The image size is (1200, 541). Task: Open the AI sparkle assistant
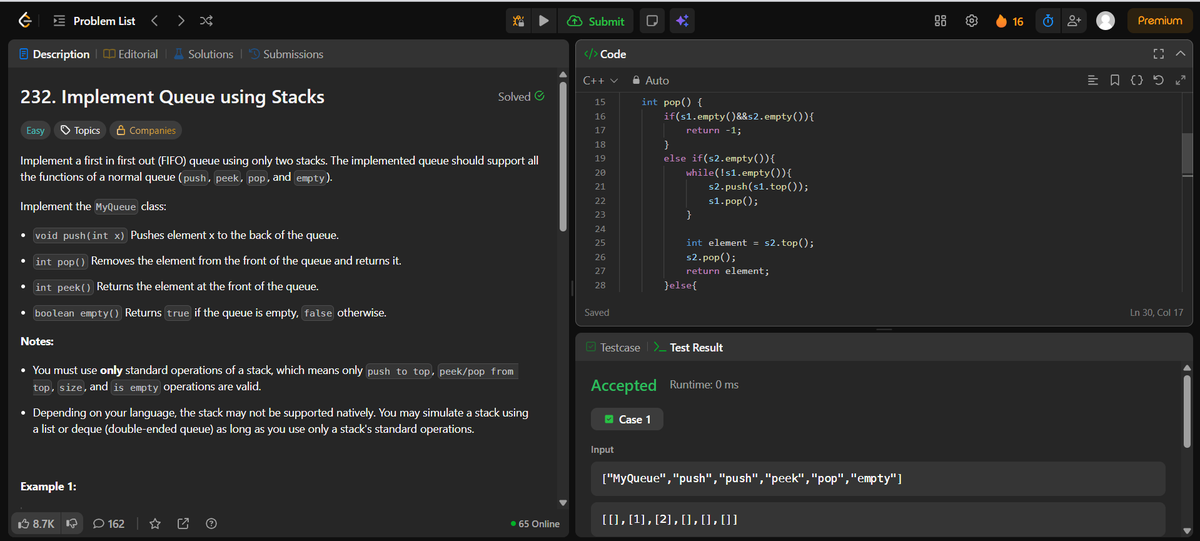[x=682, y=21]
